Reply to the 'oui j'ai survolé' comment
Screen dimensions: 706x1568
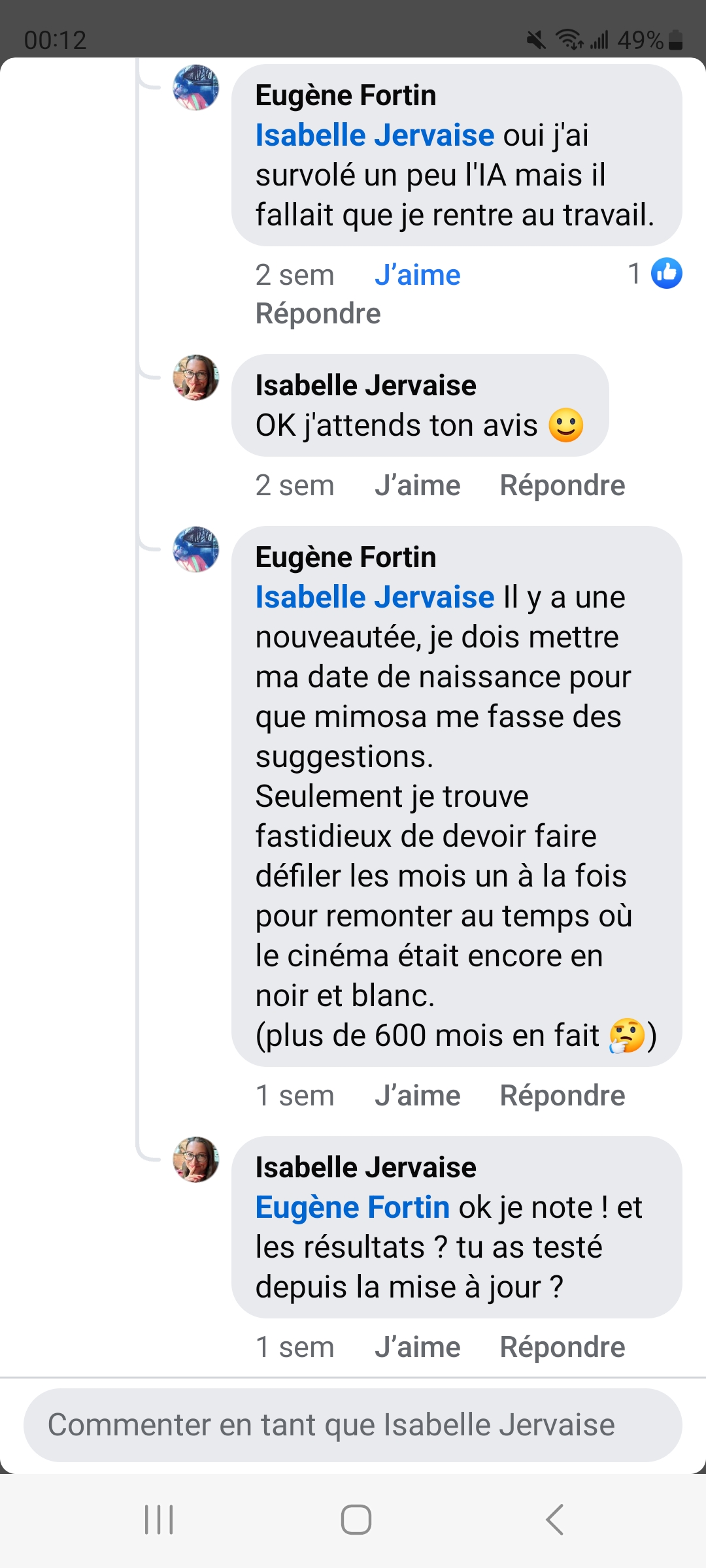pyautogui.click(x=318, y=314)
